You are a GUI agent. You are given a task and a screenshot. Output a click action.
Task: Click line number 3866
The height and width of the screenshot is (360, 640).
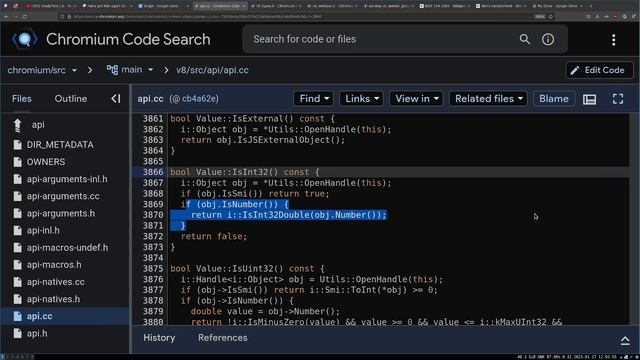coord(153,172)
